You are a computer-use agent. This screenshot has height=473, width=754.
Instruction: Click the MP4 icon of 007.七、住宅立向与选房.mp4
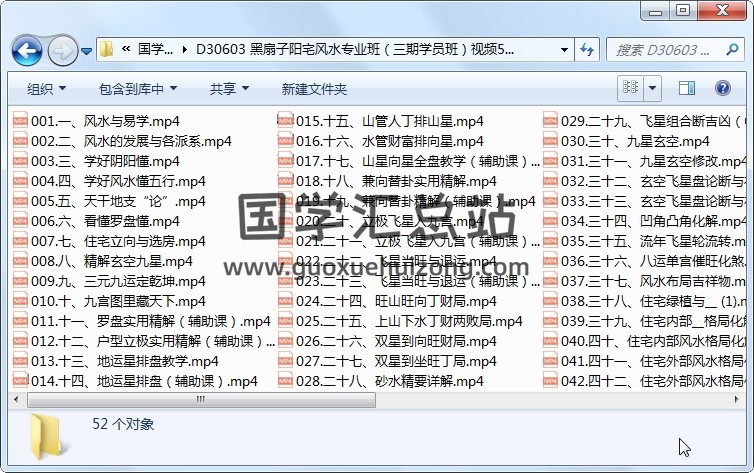click(x=20, y=241)
